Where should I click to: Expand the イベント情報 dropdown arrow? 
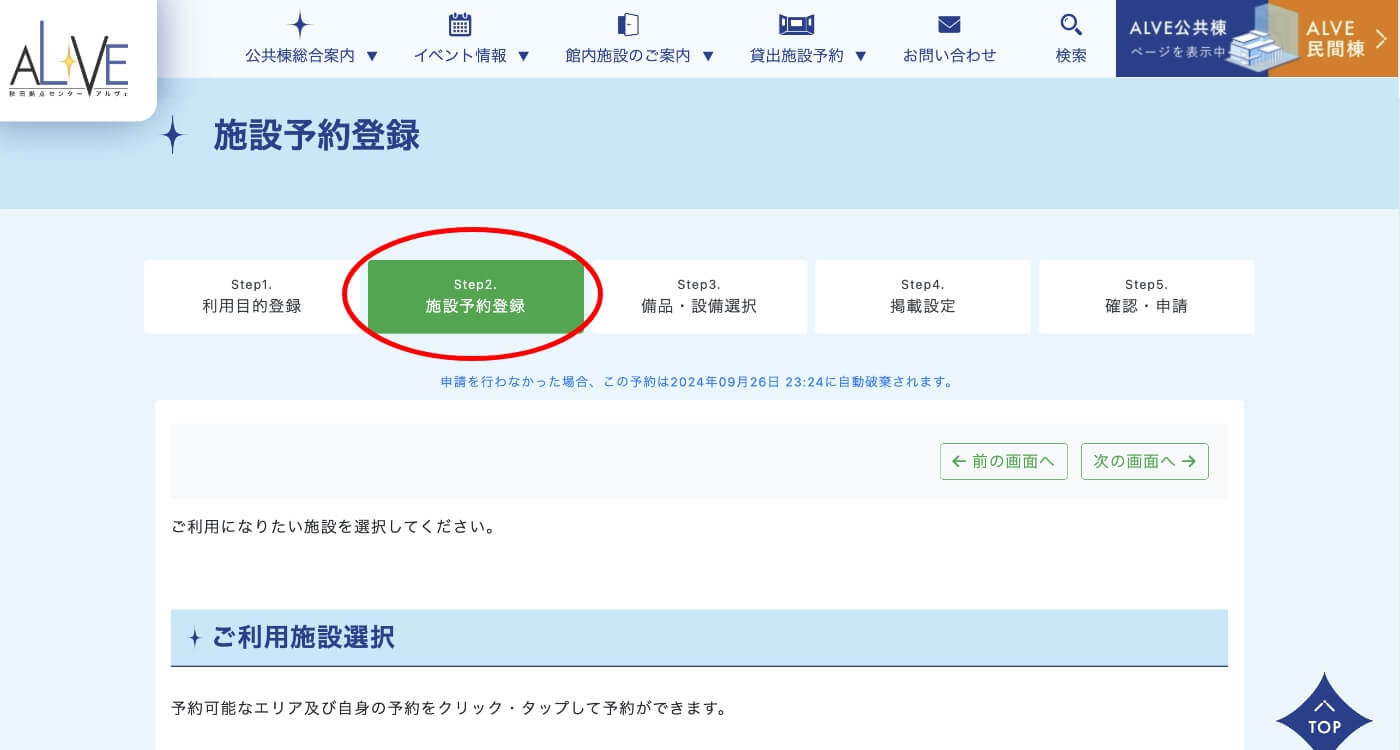click(x=523, y=56)
